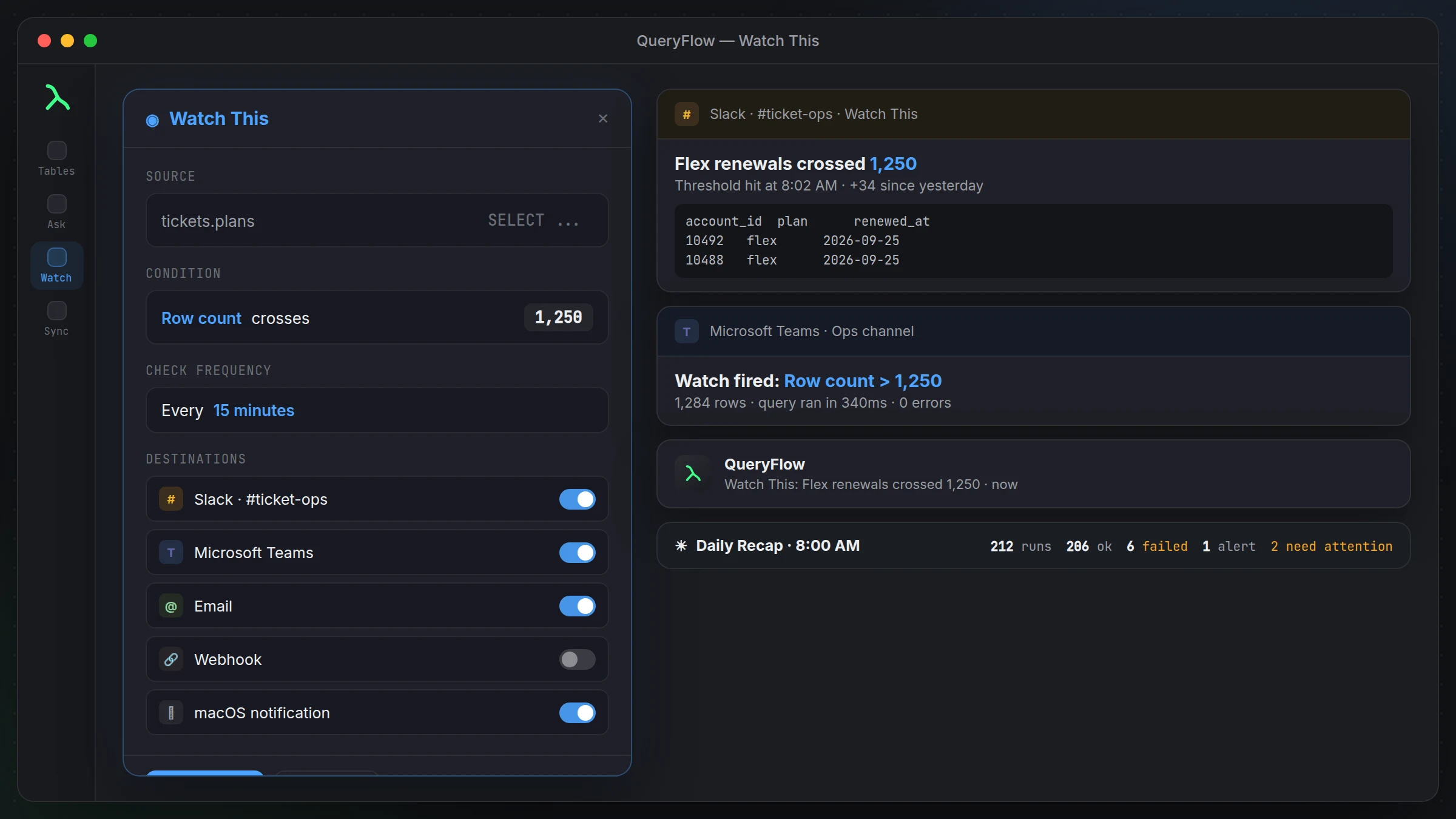Click the CHECK FREQUENCY section label
The height and width of the screenshot is (819, 1456).
(208, 371)
